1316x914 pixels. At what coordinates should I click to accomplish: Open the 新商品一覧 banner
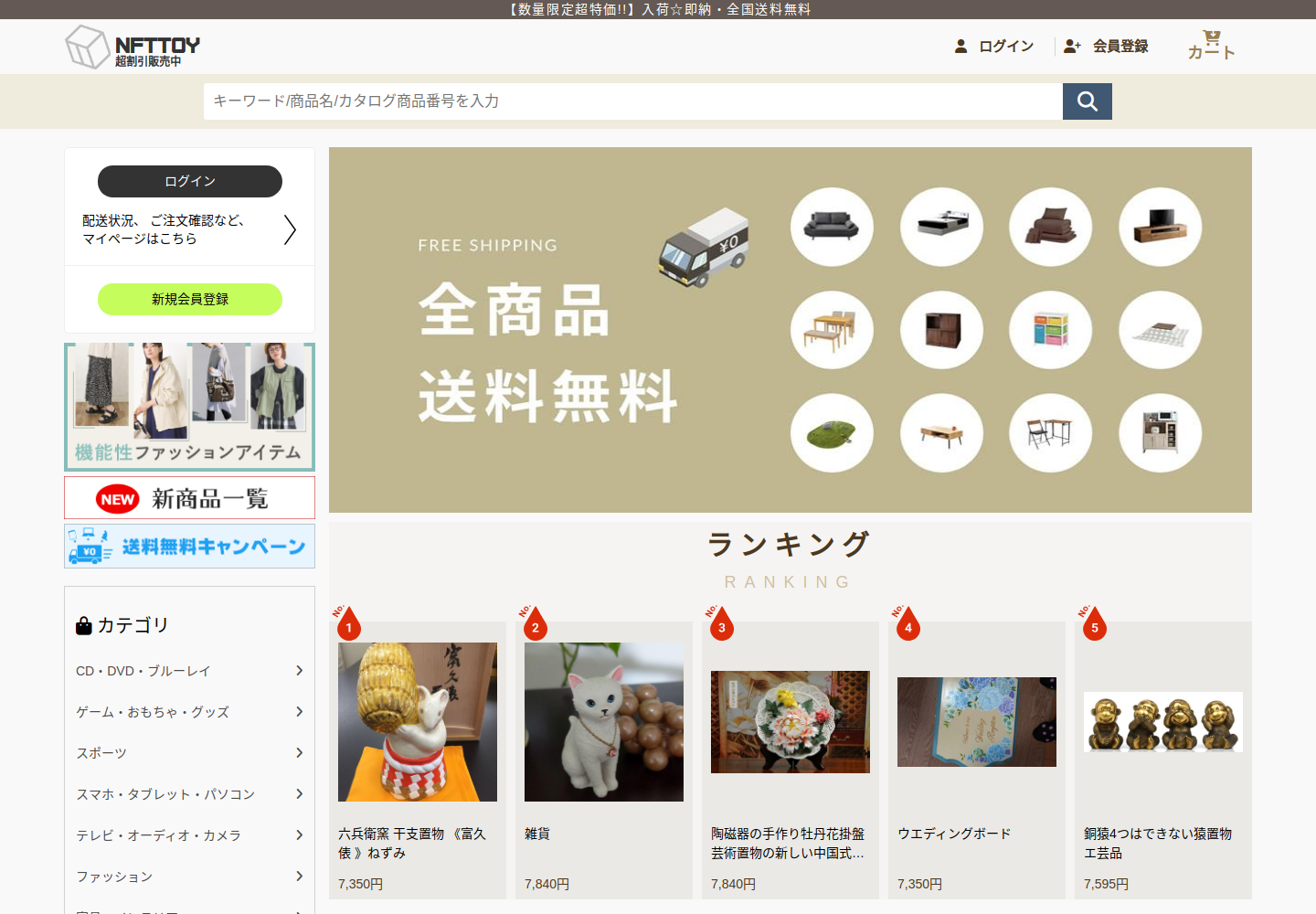pos(190,498)
